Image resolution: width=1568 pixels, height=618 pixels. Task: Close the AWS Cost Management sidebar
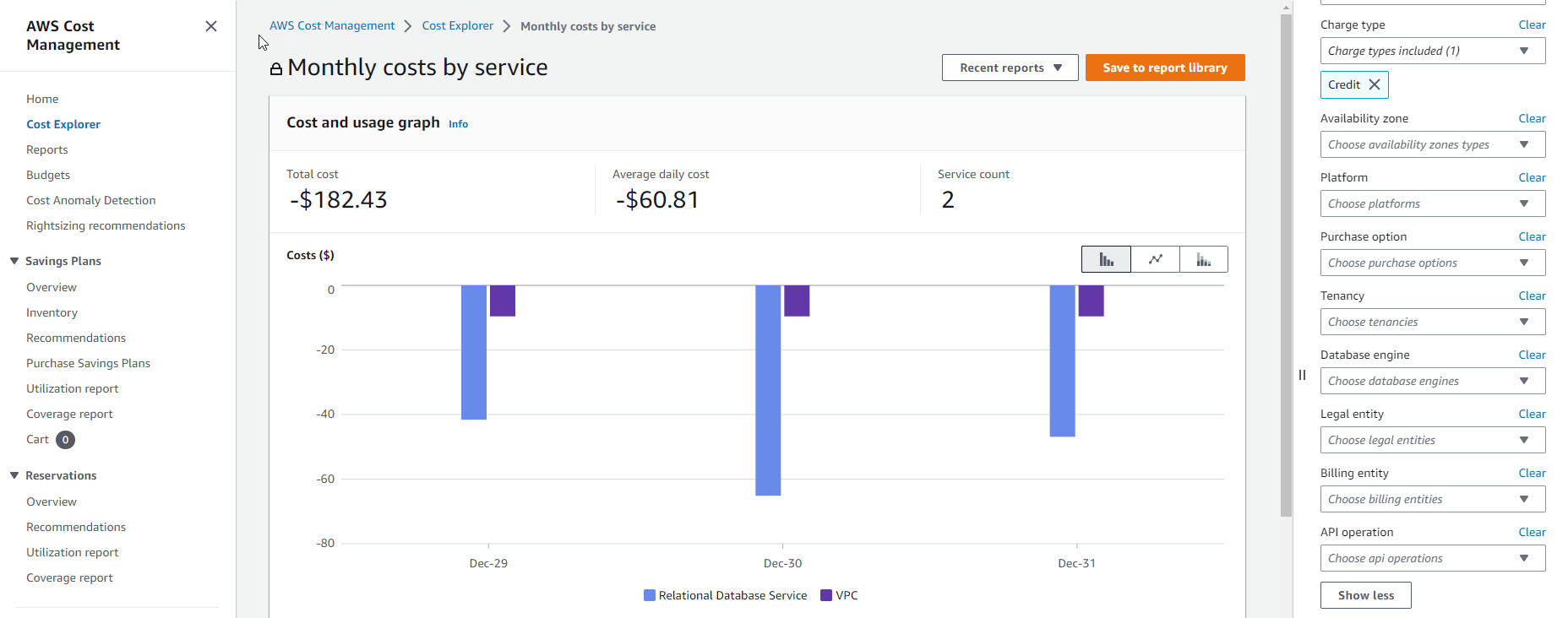click(x=211, y=26)
